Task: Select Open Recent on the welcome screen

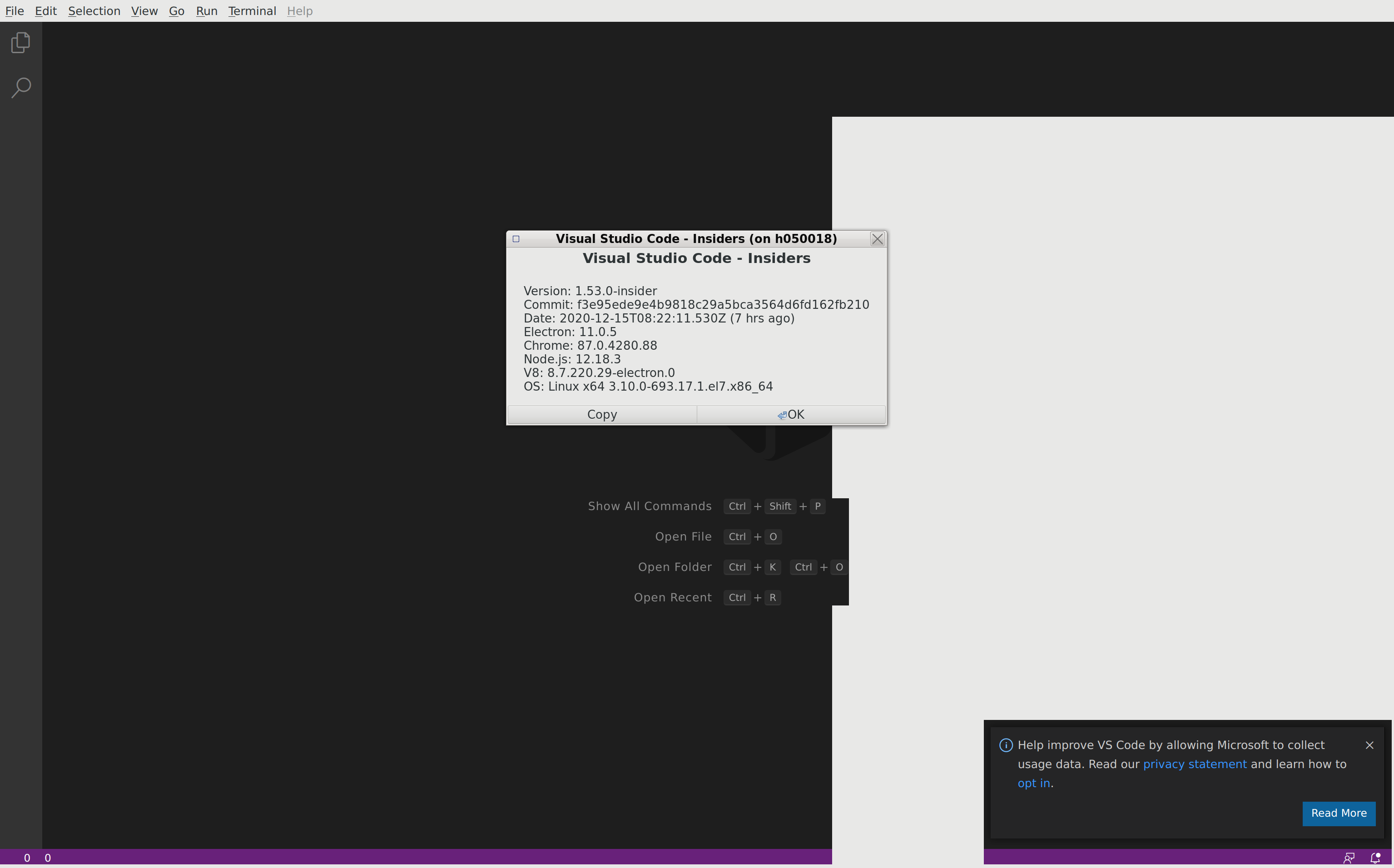Action: tap(673, 597)
